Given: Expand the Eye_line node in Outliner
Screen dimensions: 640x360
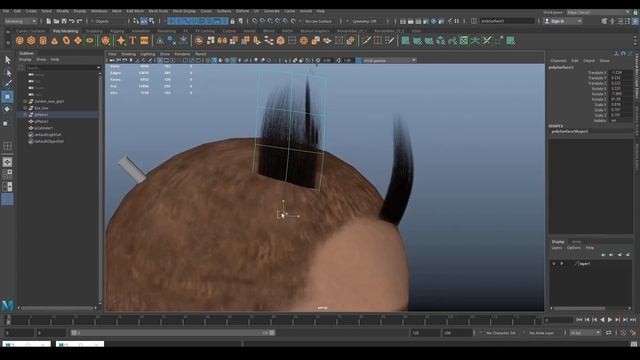Looking at the screenshot, I should [x=25, y=108].
